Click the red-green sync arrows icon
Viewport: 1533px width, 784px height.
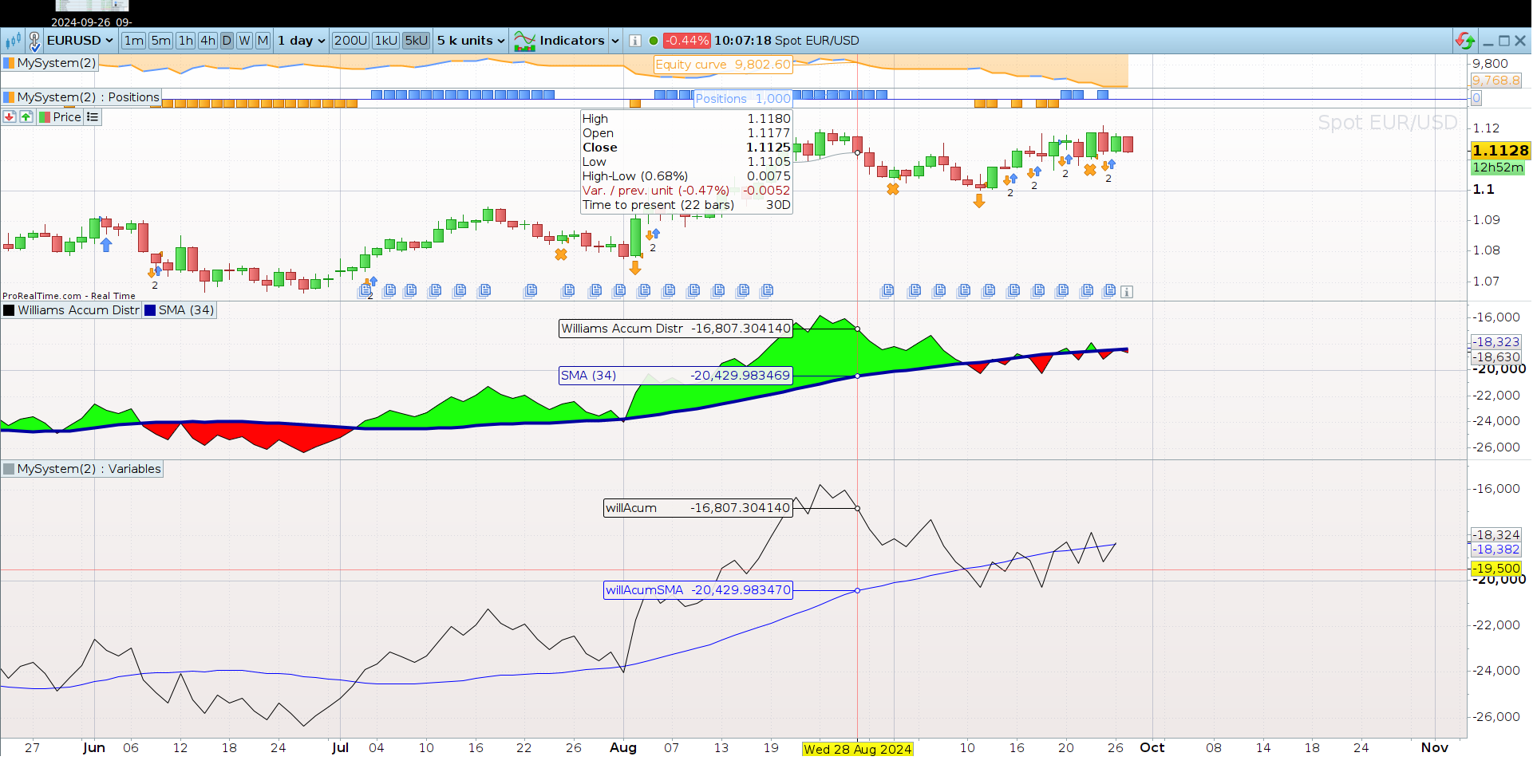tap(1465, 41)
